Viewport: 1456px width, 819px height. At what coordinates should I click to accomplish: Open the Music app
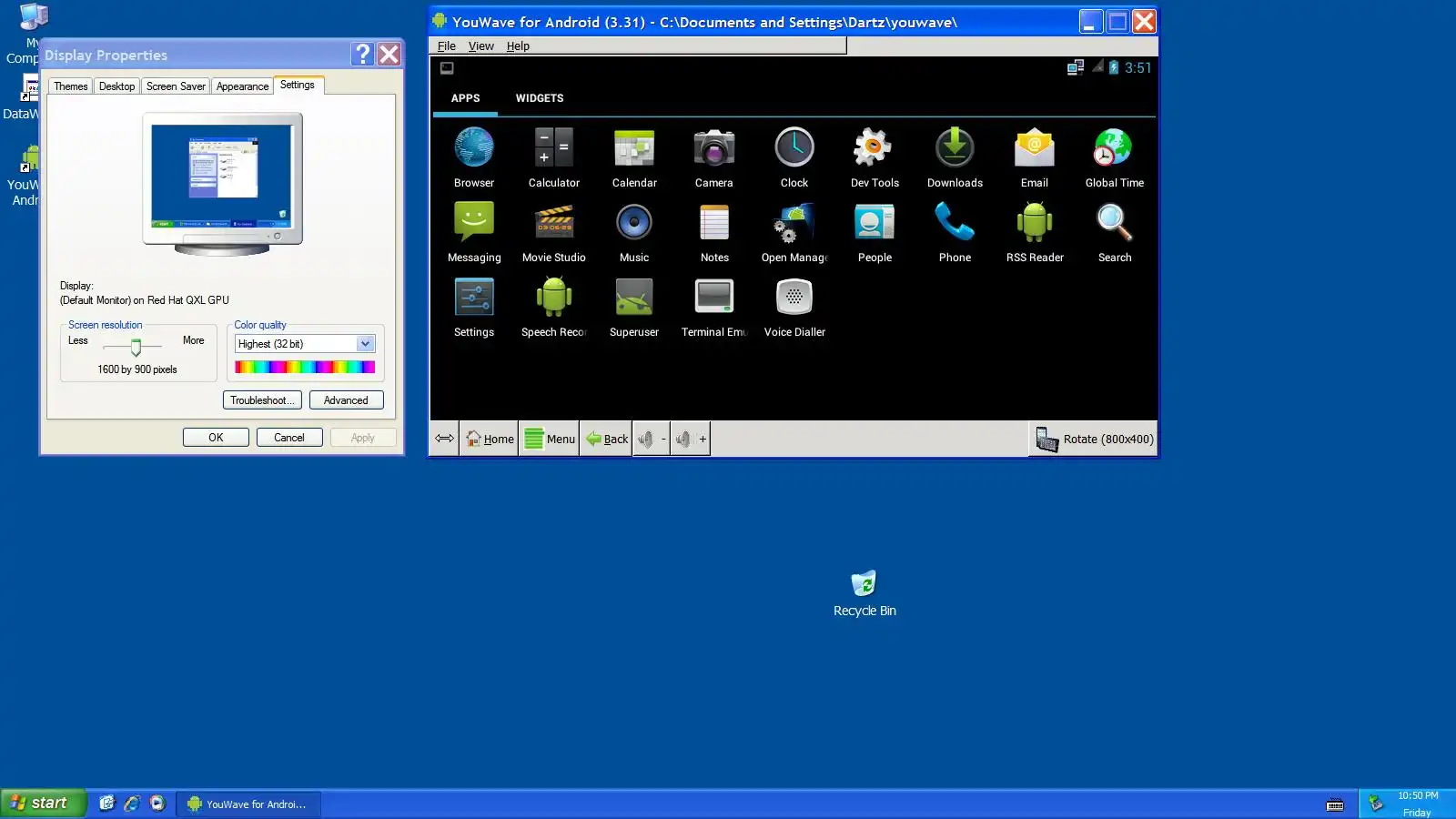(634, 232)
